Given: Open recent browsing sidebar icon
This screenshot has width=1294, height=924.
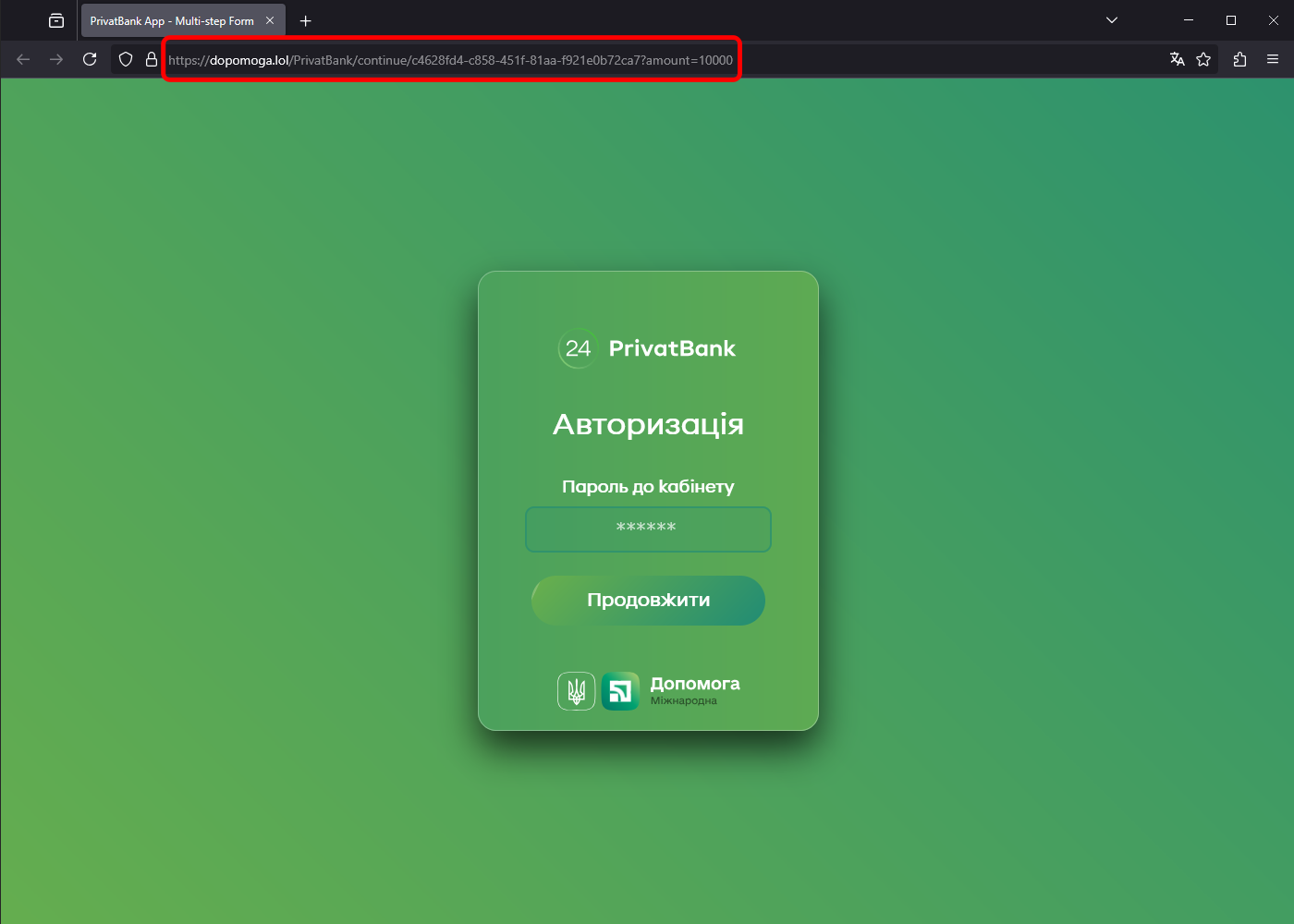Looking at the screenshot, I should (x=56, y=20).
